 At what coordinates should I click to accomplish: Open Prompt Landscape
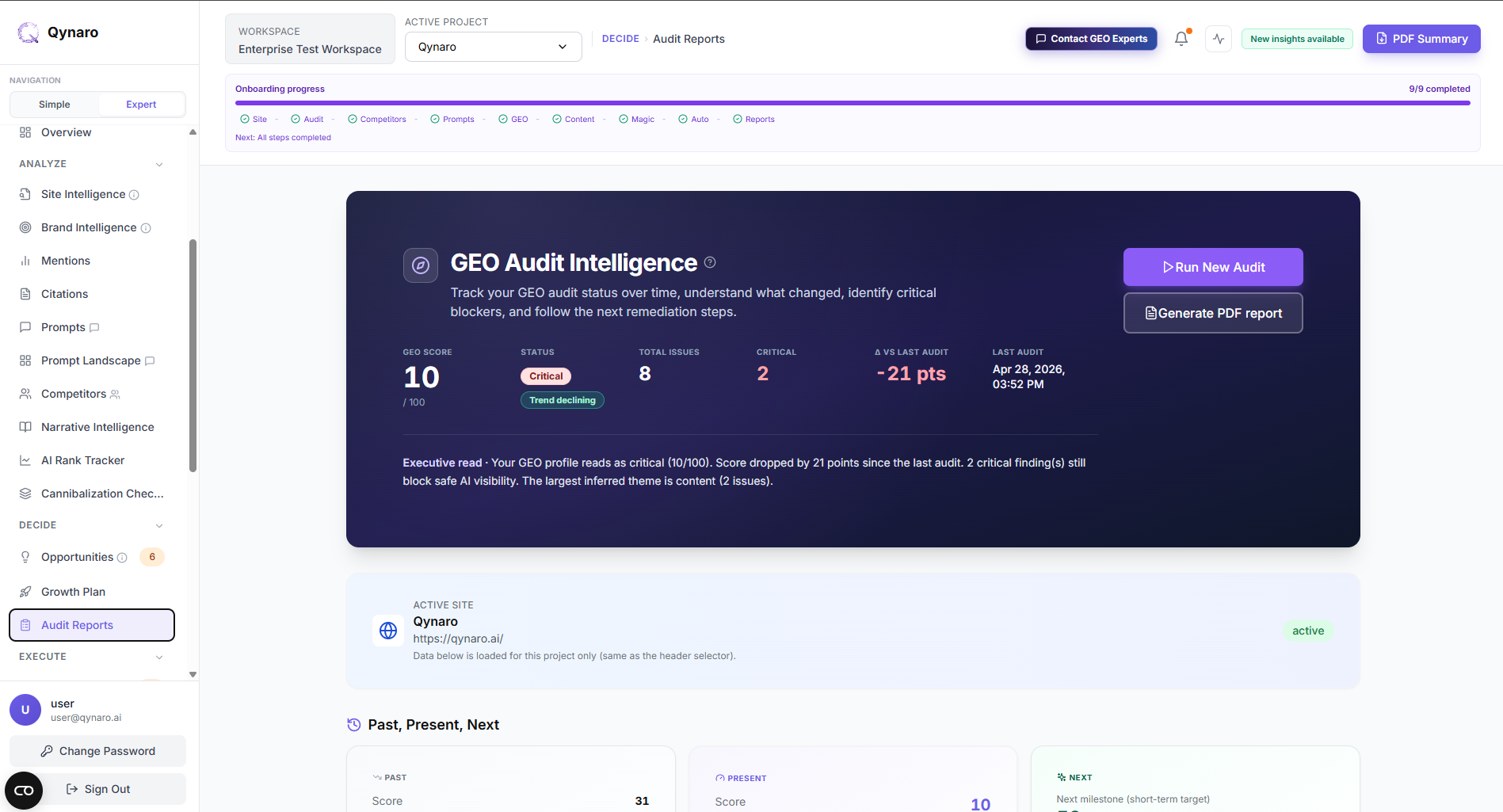click(92, 360)
